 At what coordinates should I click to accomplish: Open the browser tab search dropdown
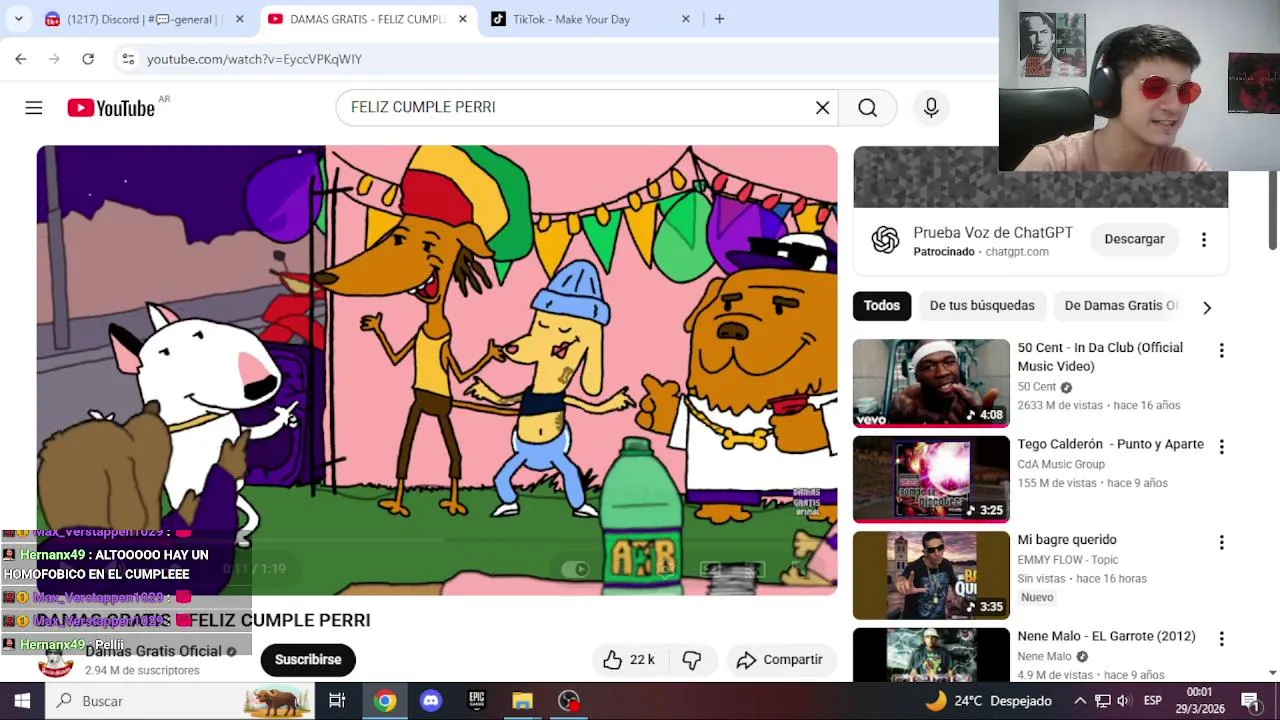18,19
